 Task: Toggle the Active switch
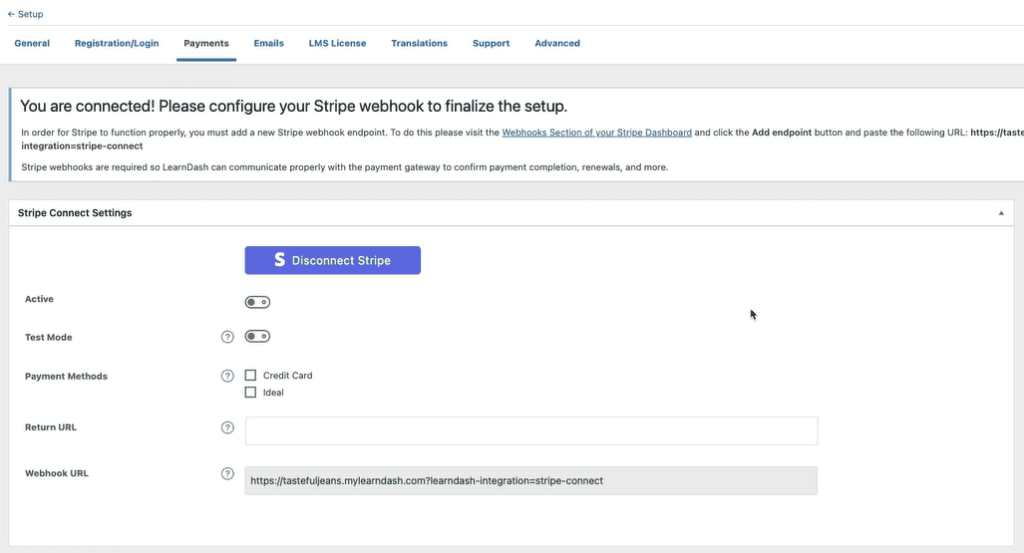[x=257, y=302]
